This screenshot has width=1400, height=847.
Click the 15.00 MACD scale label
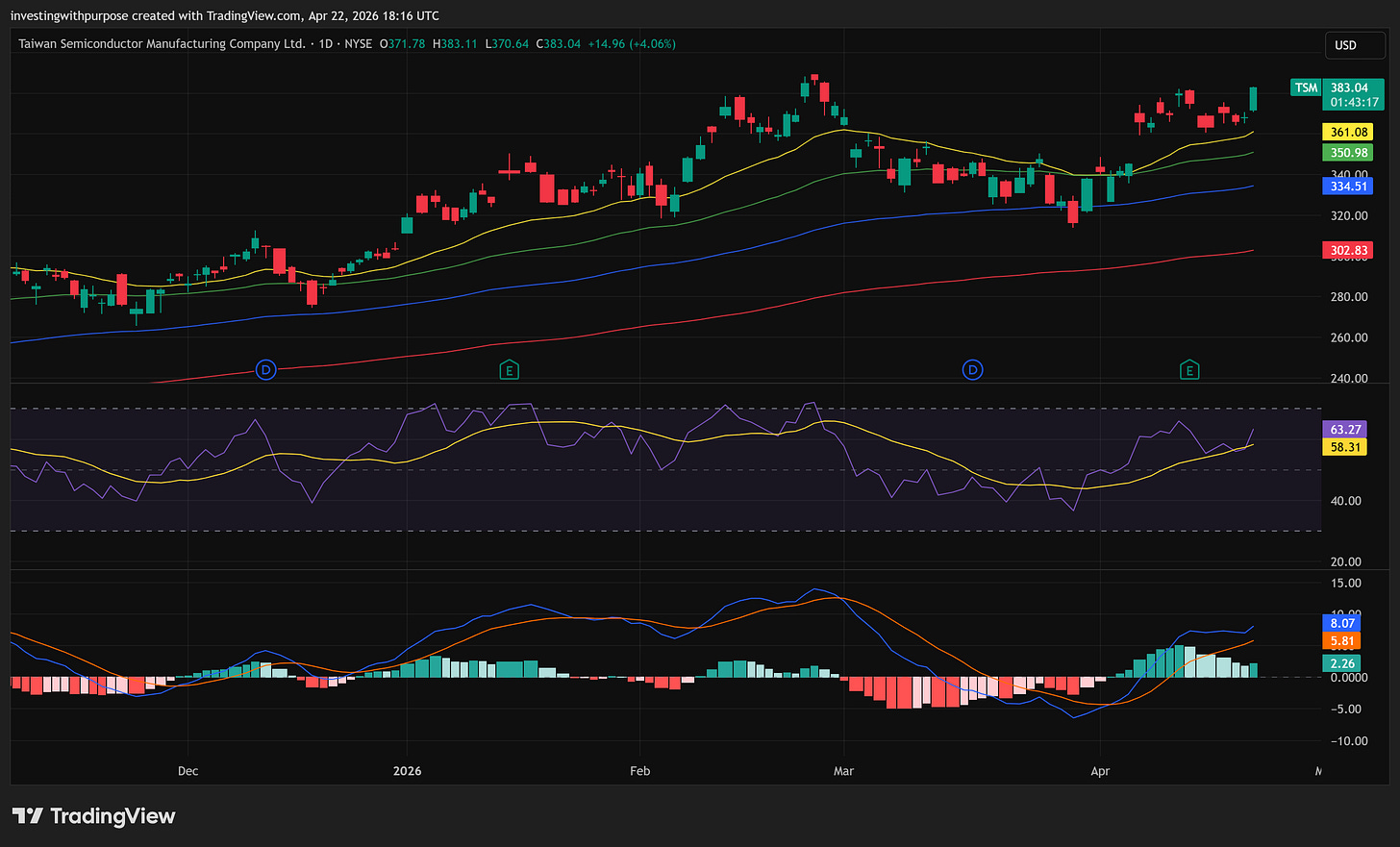click(1346, 584)
